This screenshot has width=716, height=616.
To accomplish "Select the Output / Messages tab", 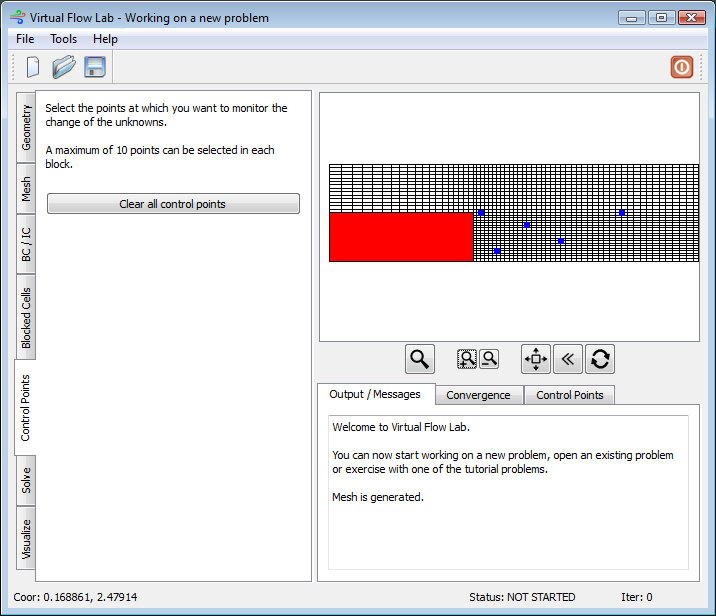I will point(375,394).
